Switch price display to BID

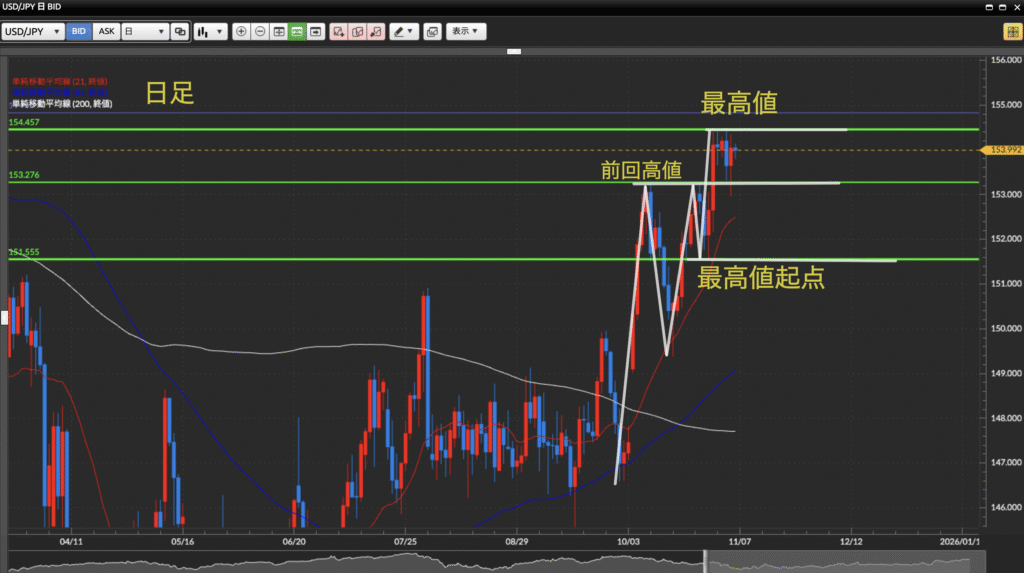tap(79, 32)
